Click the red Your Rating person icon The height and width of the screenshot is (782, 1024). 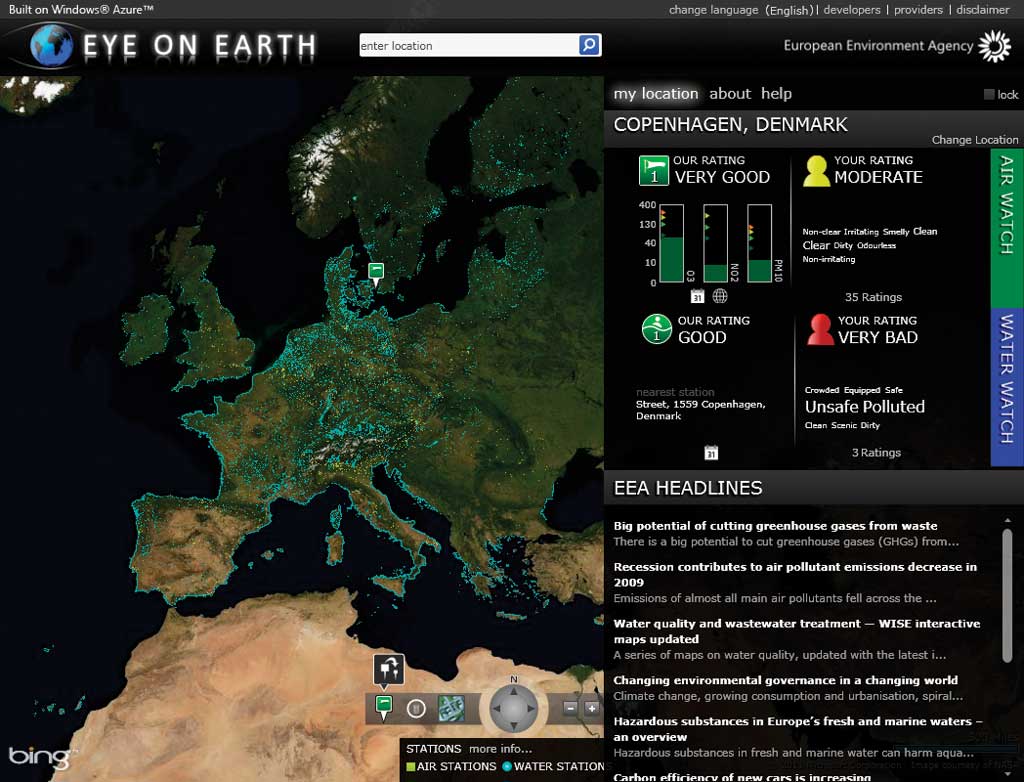point(820,329)
